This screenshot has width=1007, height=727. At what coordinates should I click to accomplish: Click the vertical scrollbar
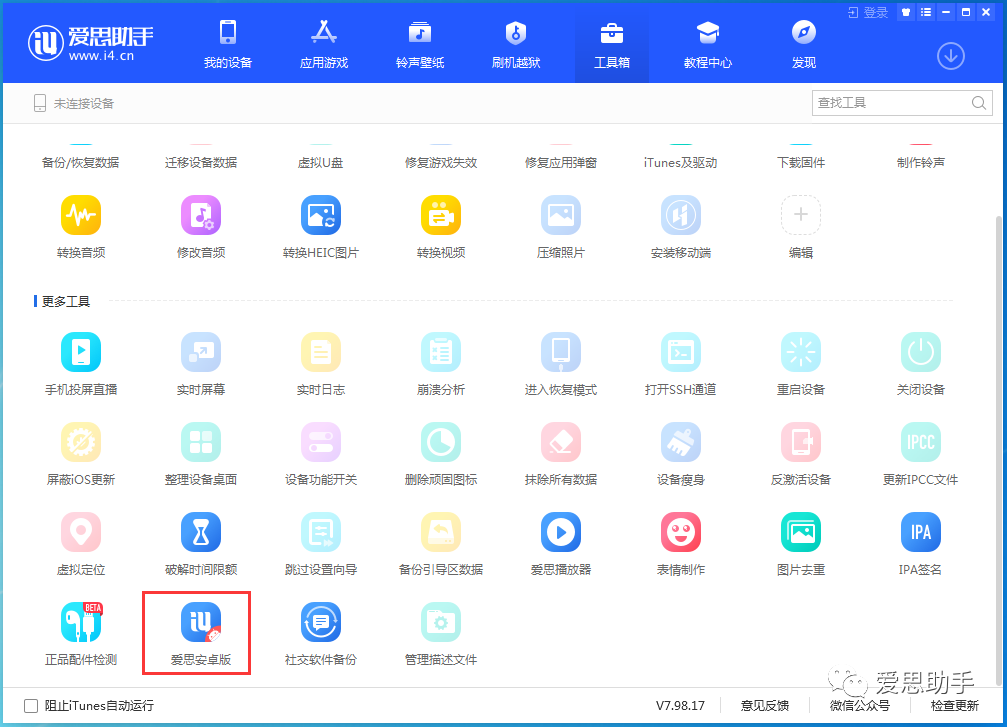click(x=999, y=450)
